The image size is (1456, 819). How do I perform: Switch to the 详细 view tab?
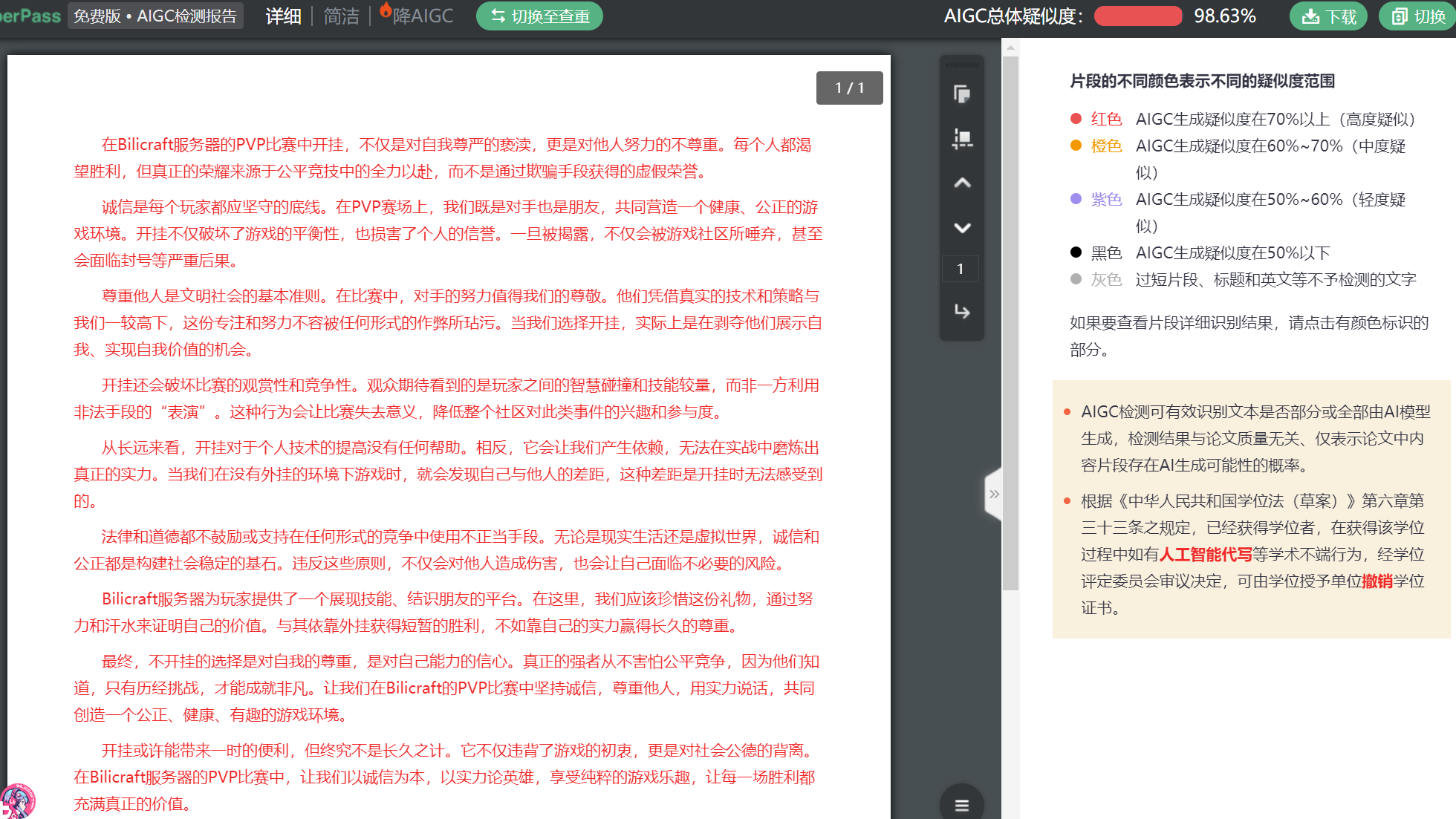click(283, 16)
